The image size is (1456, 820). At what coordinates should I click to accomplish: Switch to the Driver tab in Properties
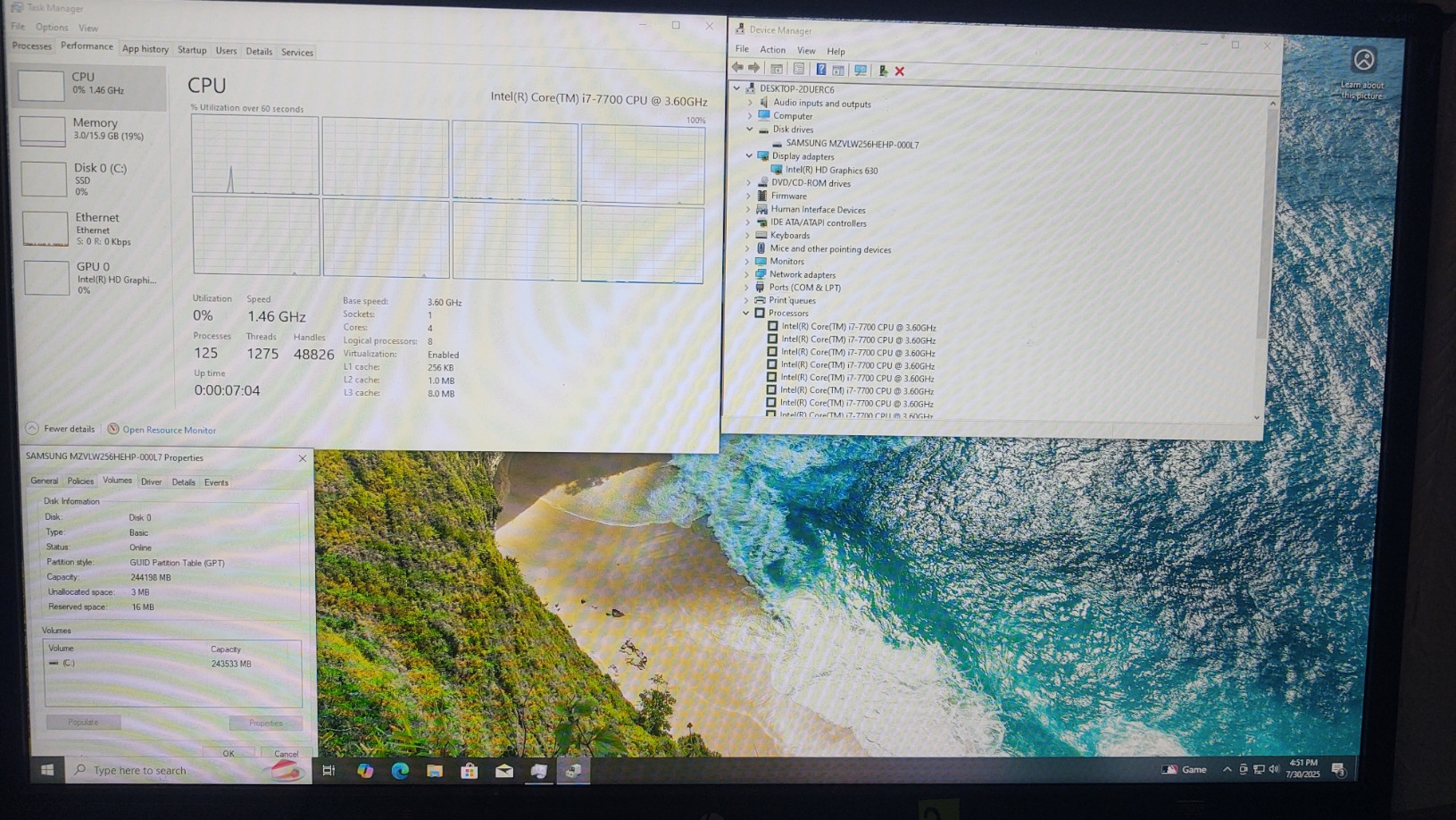pos(151,481)
